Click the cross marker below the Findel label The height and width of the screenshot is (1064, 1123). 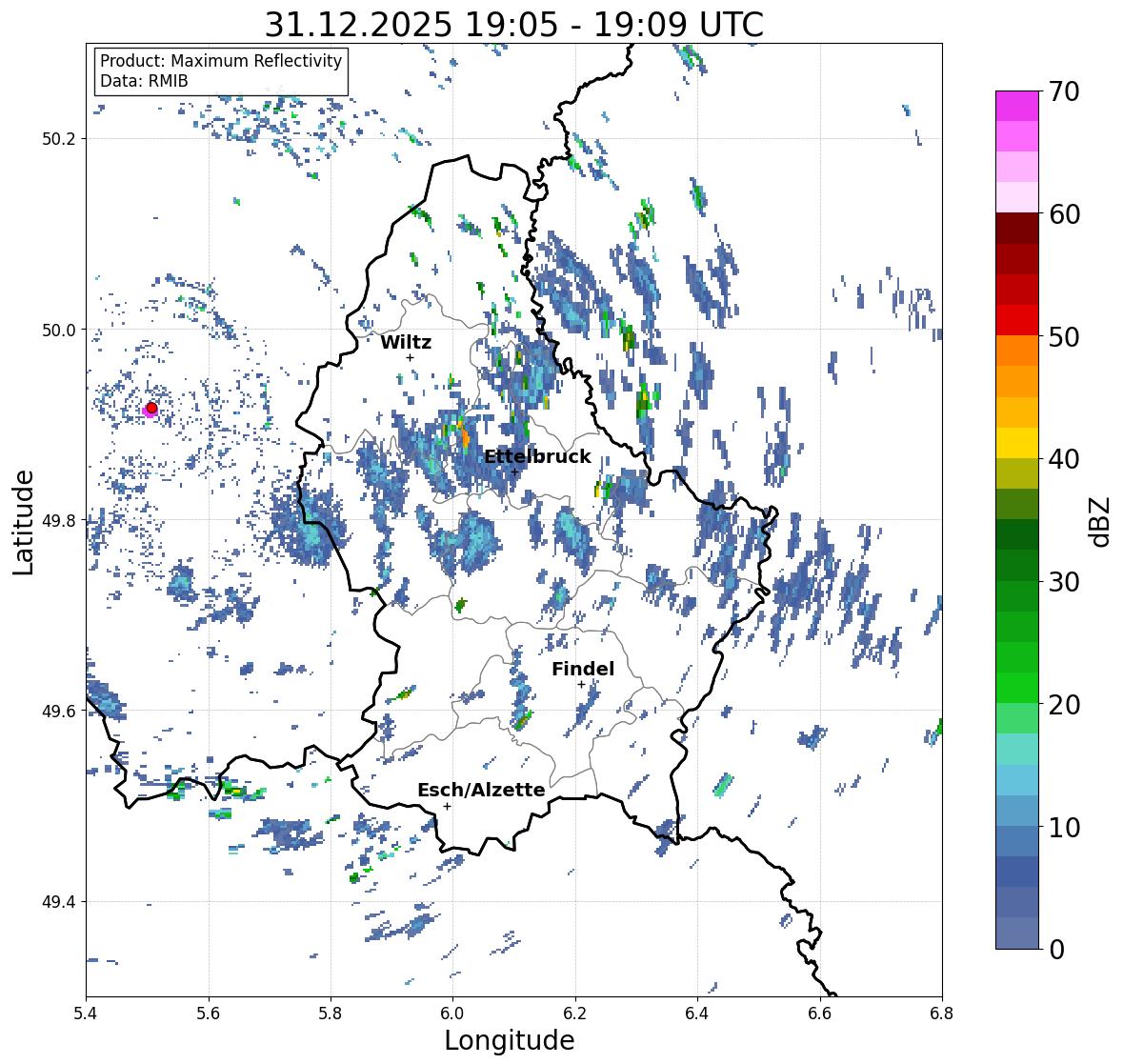point(582,685)
